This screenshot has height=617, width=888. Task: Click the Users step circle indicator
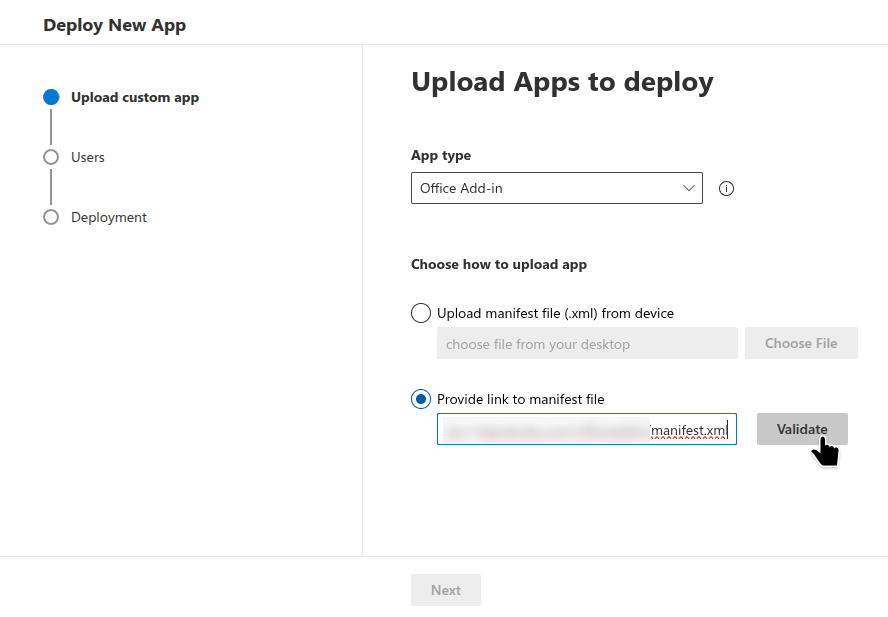click(x=51, y=157)
